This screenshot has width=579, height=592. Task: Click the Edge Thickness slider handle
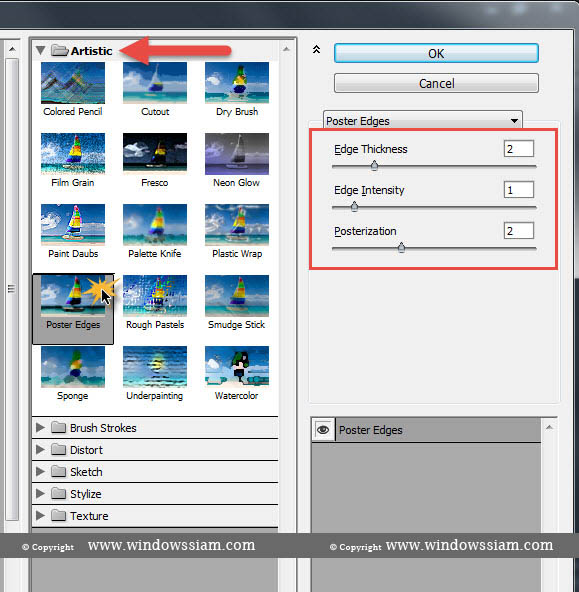374,165
